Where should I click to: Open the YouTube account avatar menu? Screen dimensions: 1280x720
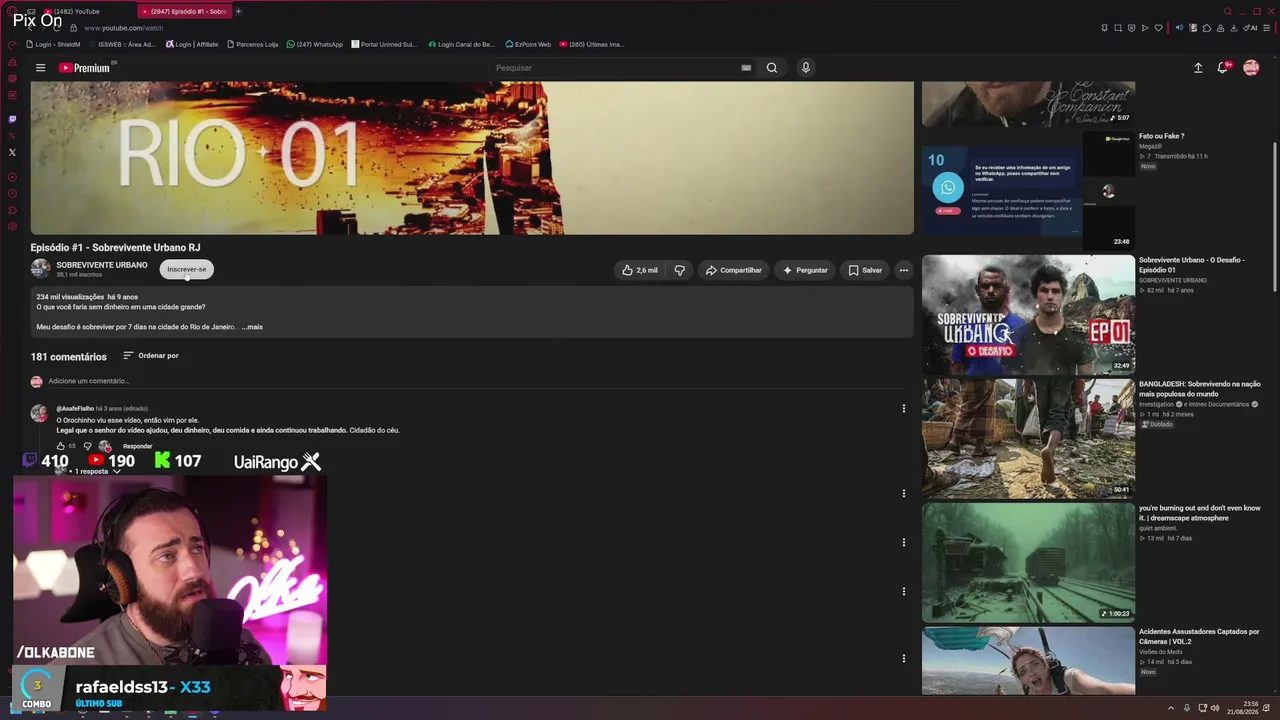(1251, 68)
